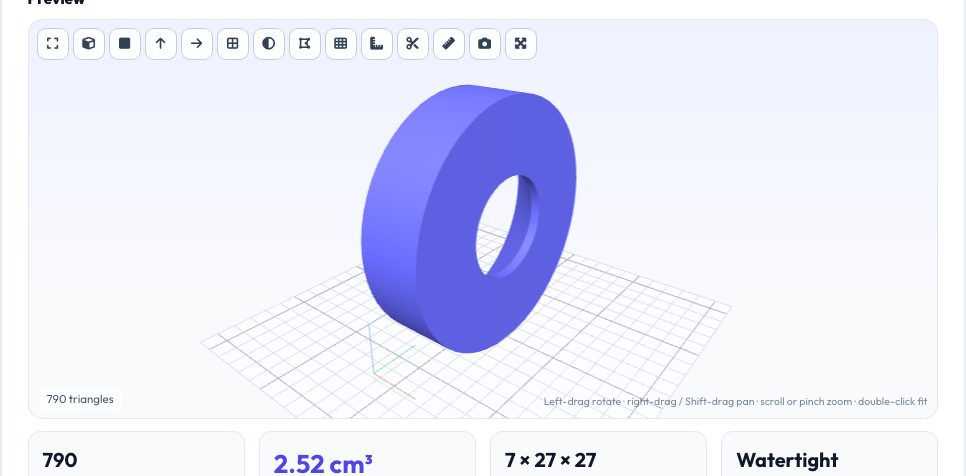Image resolution: width=966 pixels, height=476 pixels.
Task: Click the '790' count card value
Action: click(60, 461)
